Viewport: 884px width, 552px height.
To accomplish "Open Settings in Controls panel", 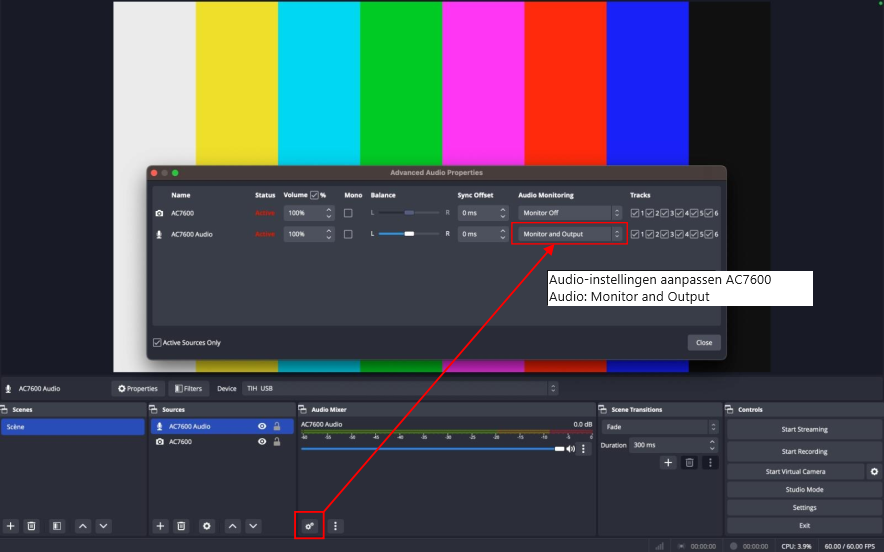I will [x=805, y=507].
